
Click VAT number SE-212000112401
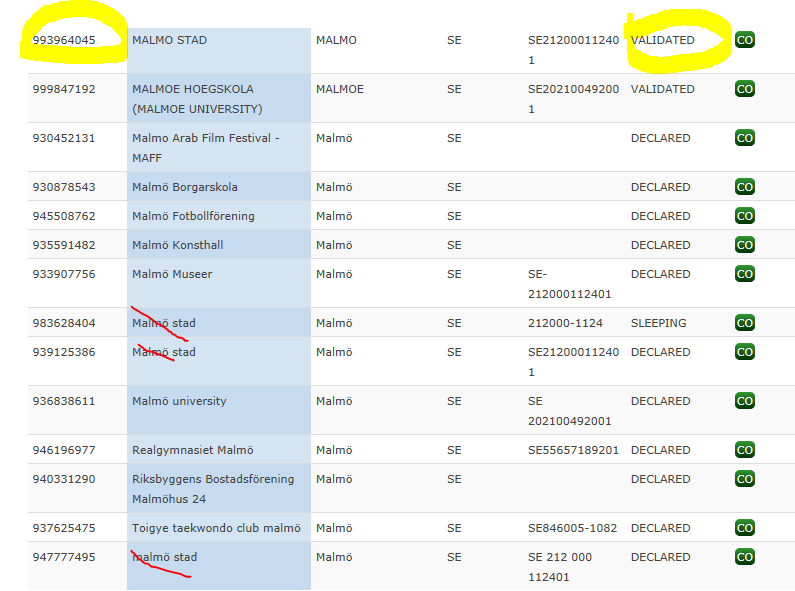(570, 284)
